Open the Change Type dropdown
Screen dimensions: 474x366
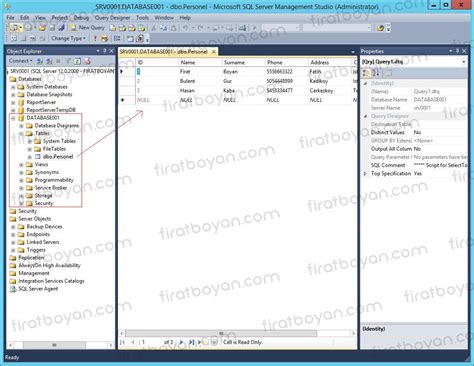click(x=68, y=39)
